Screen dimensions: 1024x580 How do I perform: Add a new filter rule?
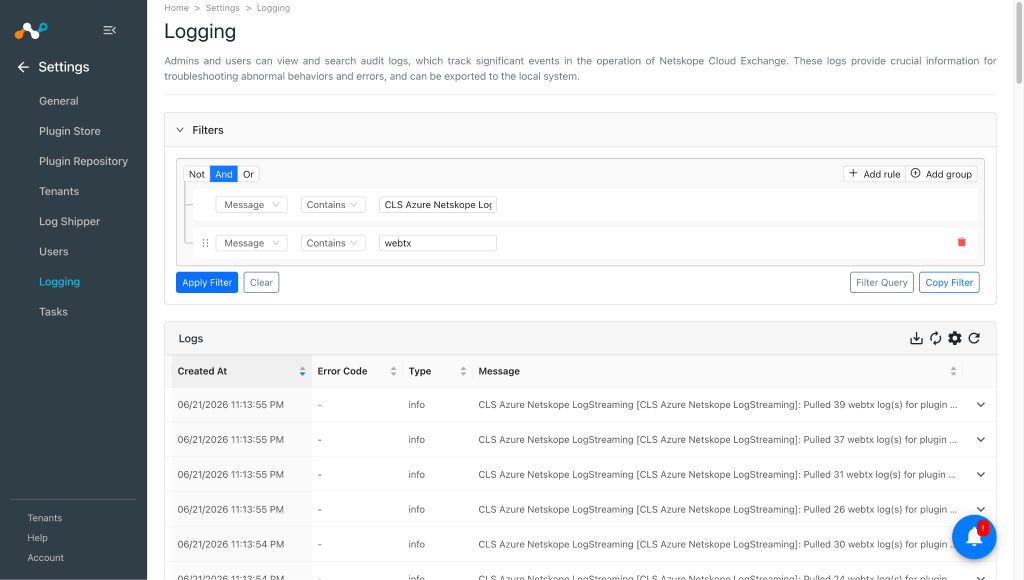click(x=874, y=174)
